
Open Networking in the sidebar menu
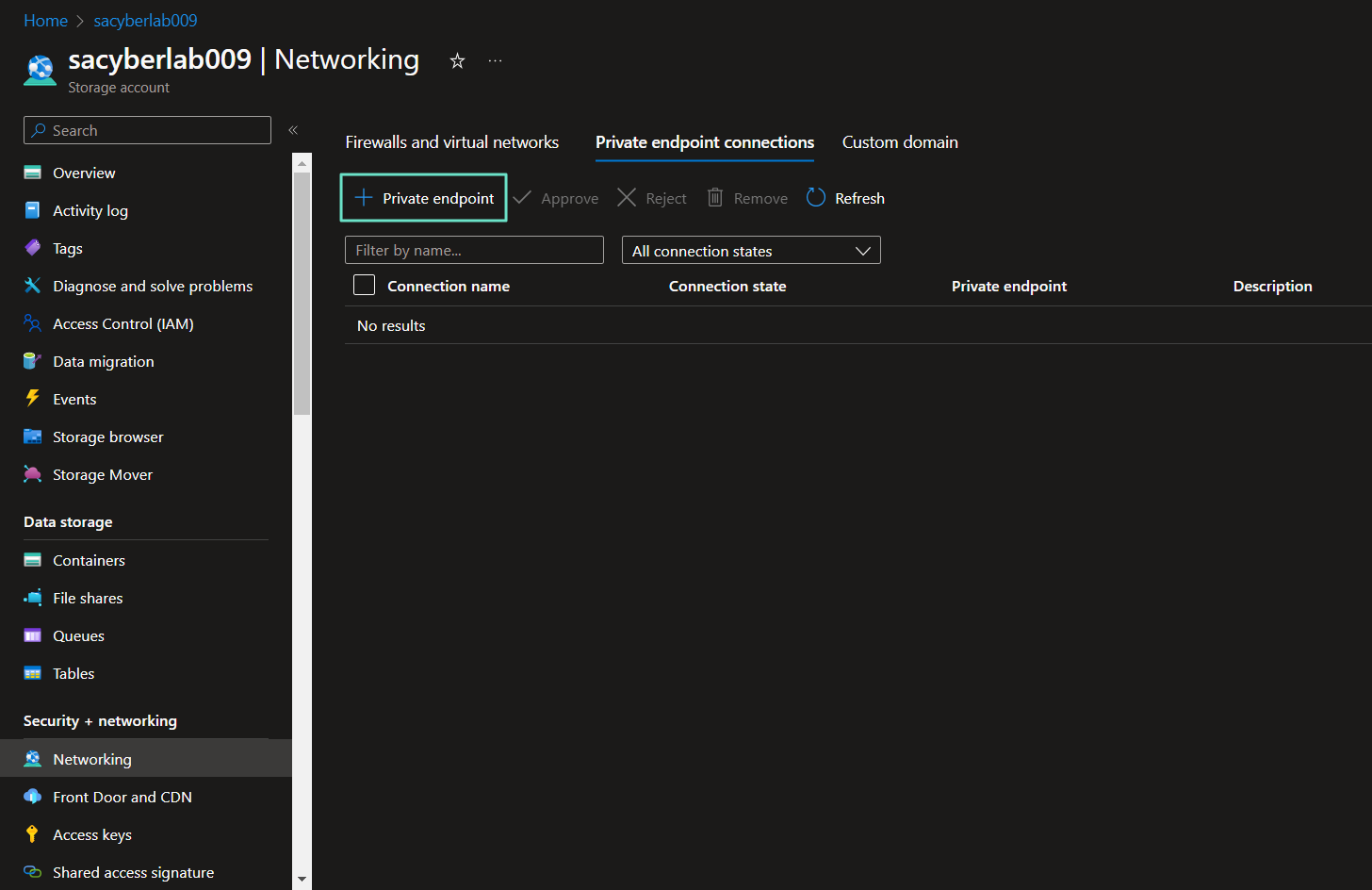[146, 759]
